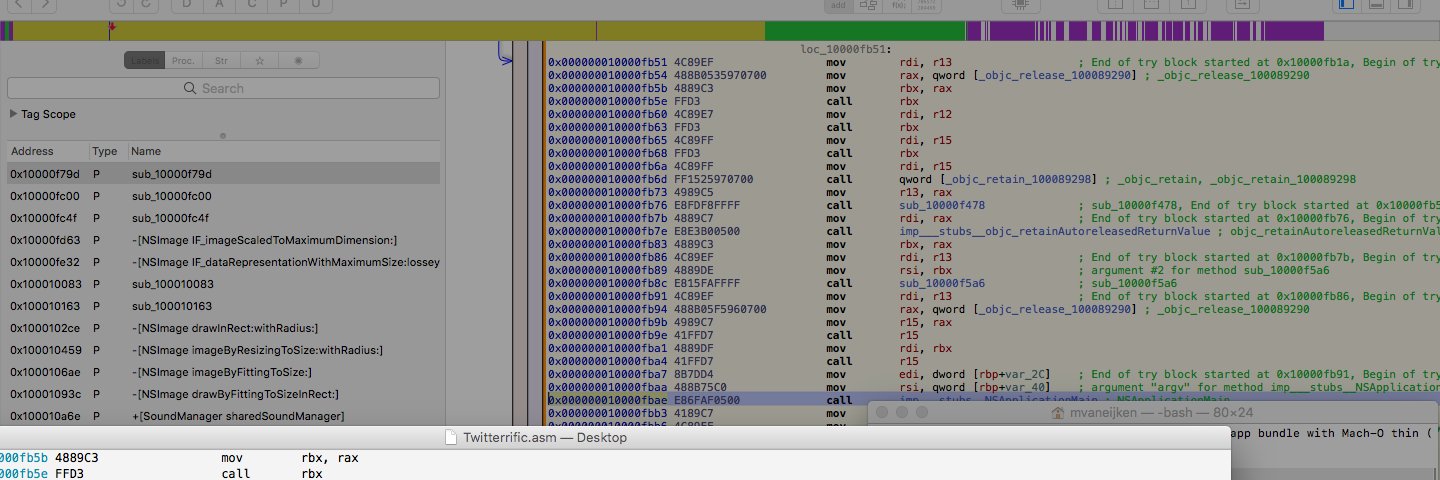Focus the Twitterrific.asm window title bar
The width and height of the screenshot is (1440, 480).
pyautogui.click(x=614, y=437)
